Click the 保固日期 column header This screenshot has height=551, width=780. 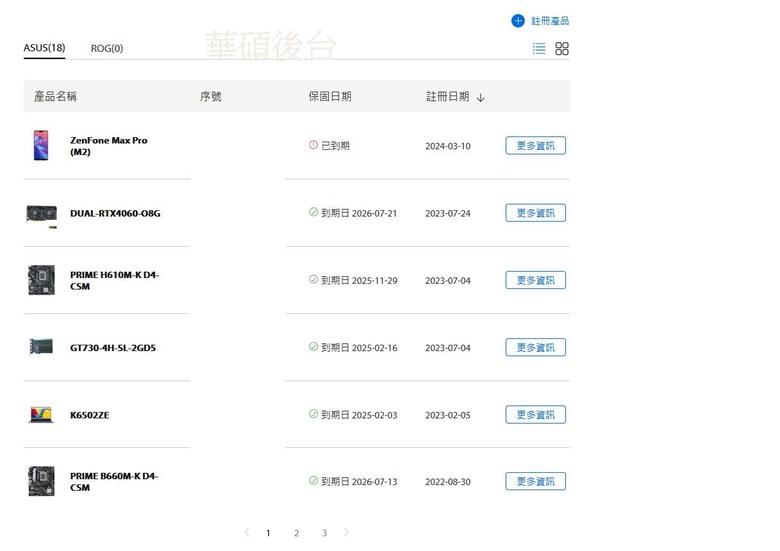click(x=330, y=96)
